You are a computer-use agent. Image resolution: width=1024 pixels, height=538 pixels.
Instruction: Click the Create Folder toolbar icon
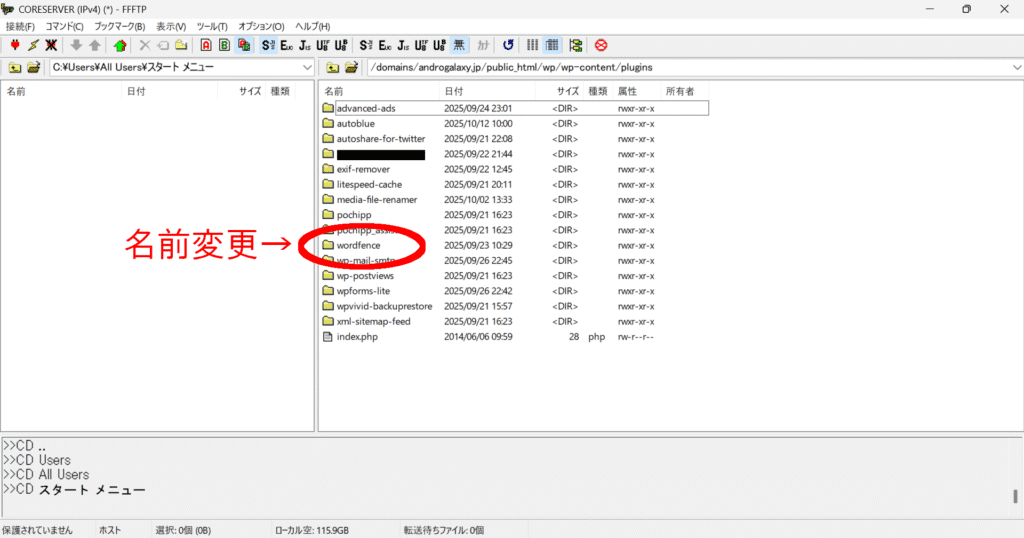(181, 45)
